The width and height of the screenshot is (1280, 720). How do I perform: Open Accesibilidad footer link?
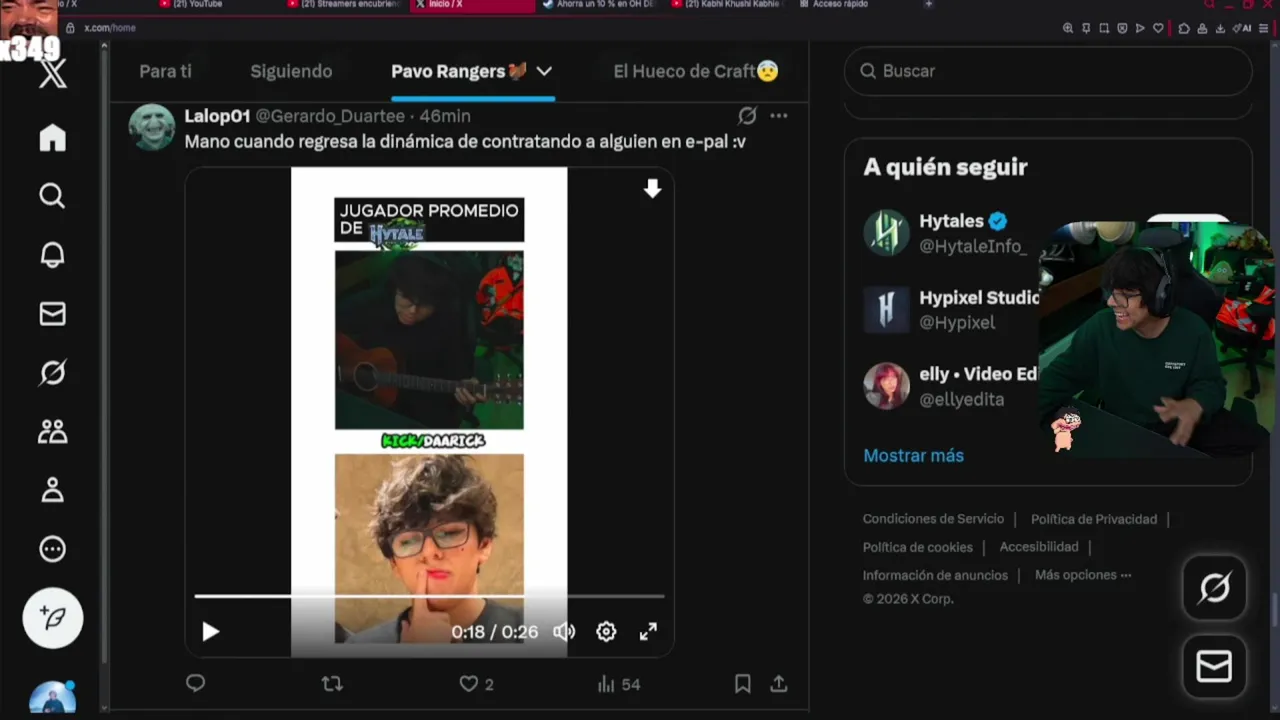pyautogui.click(x=1039, y=547)
